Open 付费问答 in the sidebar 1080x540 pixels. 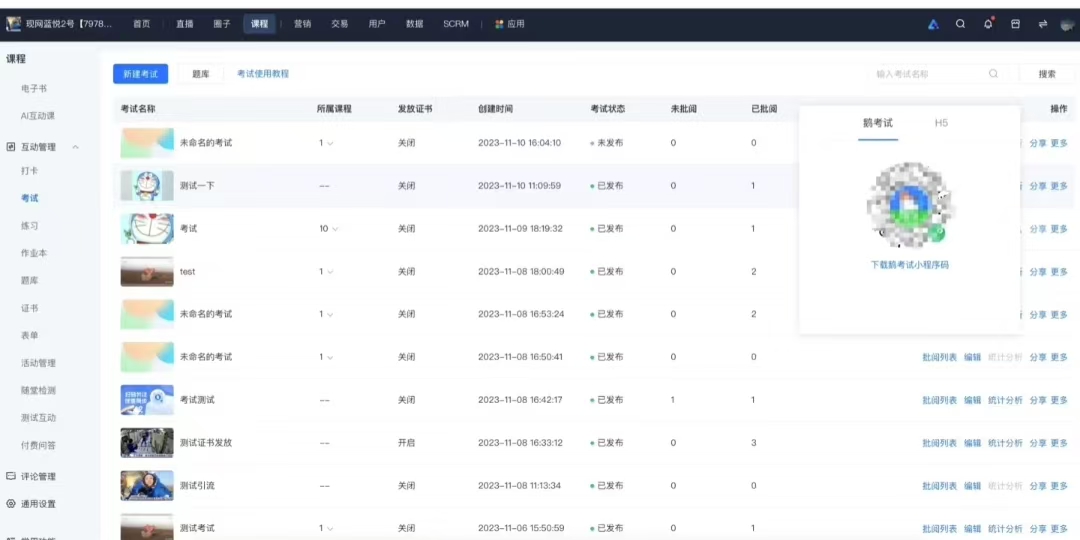pos(38,445)
